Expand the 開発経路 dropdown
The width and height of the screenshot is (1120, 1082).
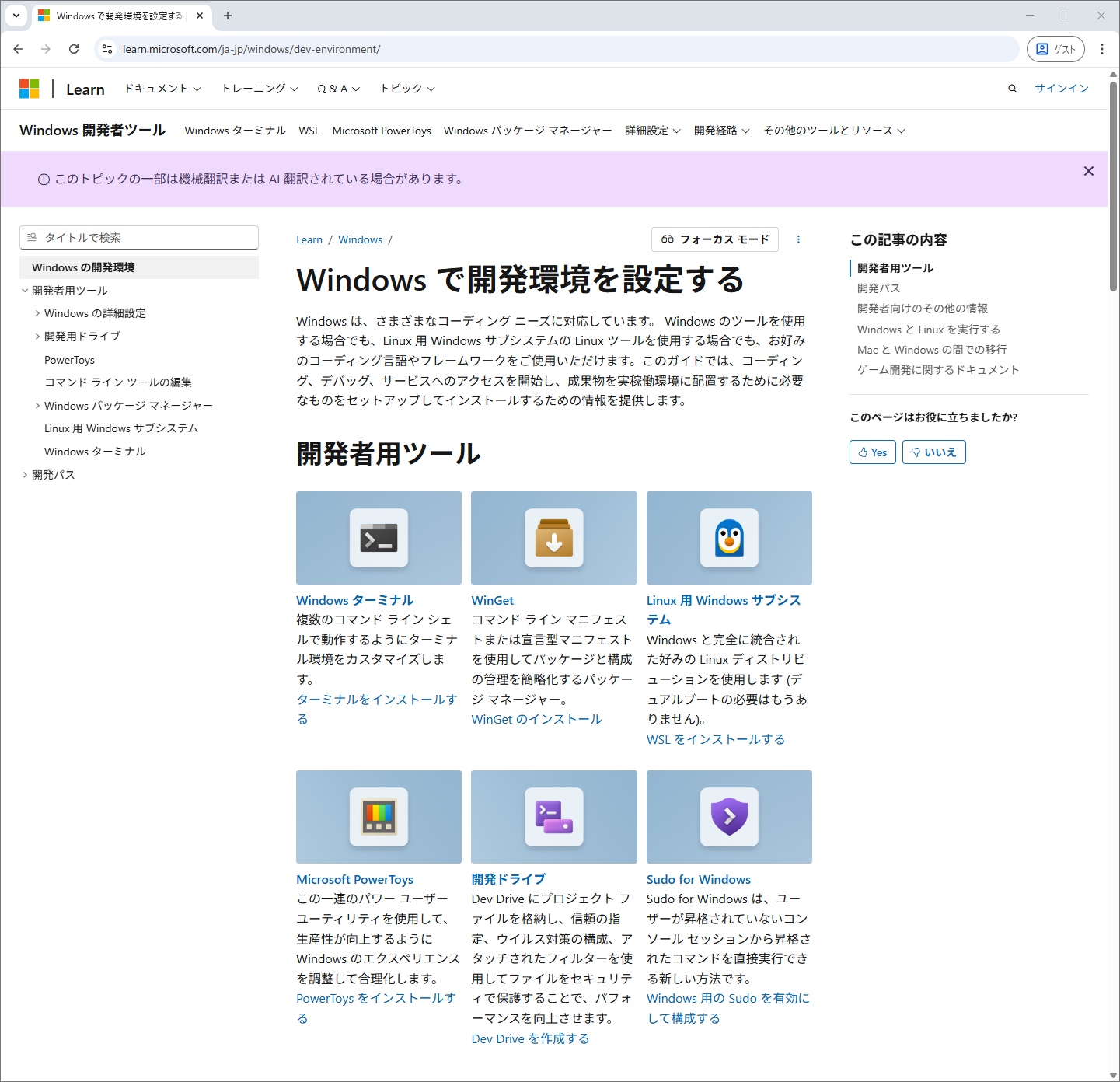722,131
